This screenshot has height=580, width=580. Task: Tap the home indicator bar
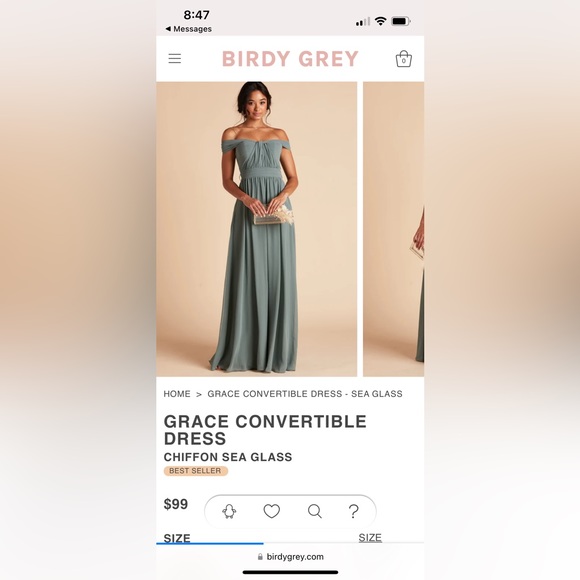click(x=290, y=572)
